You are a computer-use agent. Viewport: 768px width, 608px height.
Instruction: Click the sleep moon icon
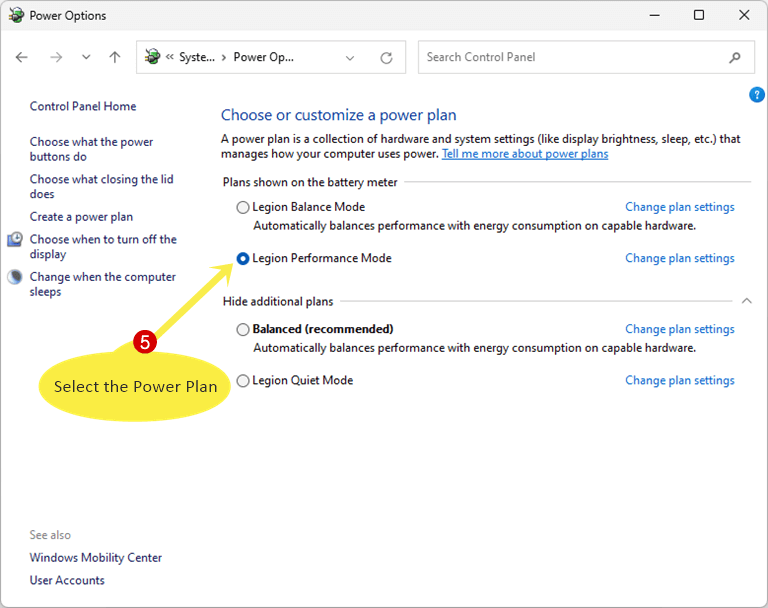click(x=15, y=277)
